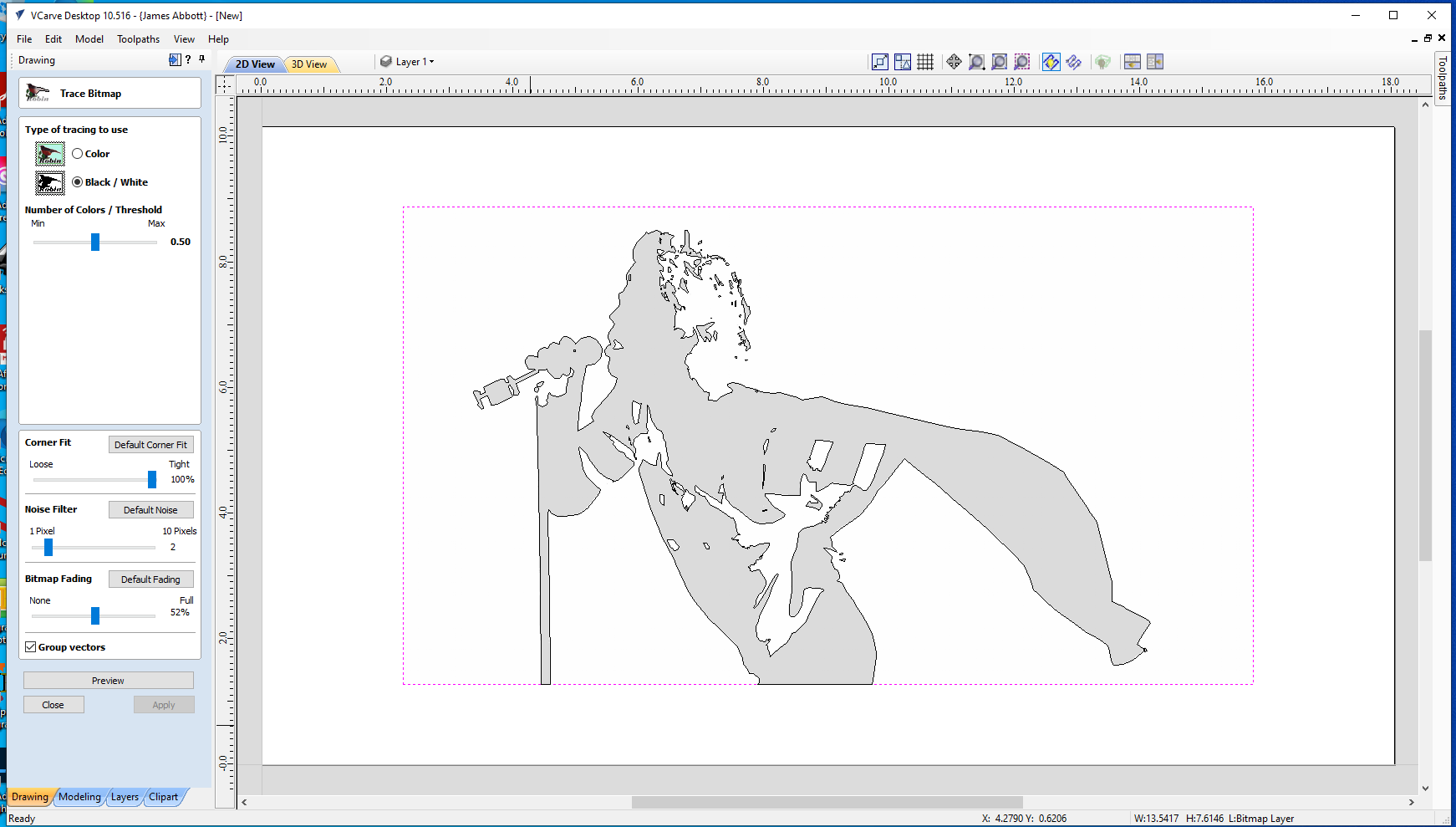Click zoom to selection magnifier icon

[1021, 62]
